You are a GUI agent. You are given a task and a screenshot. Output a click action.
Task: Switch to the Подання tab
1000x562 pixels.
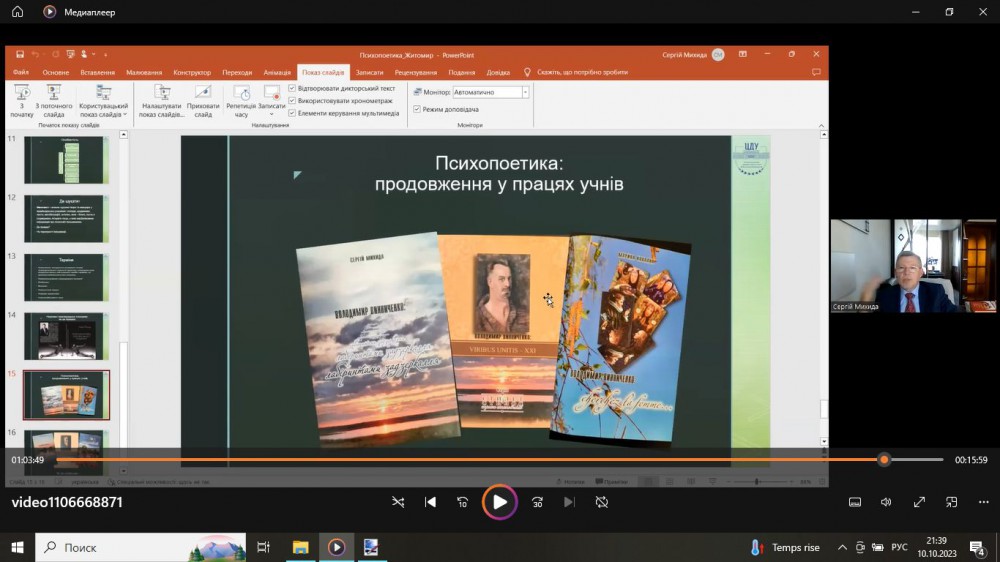point(462,72)
